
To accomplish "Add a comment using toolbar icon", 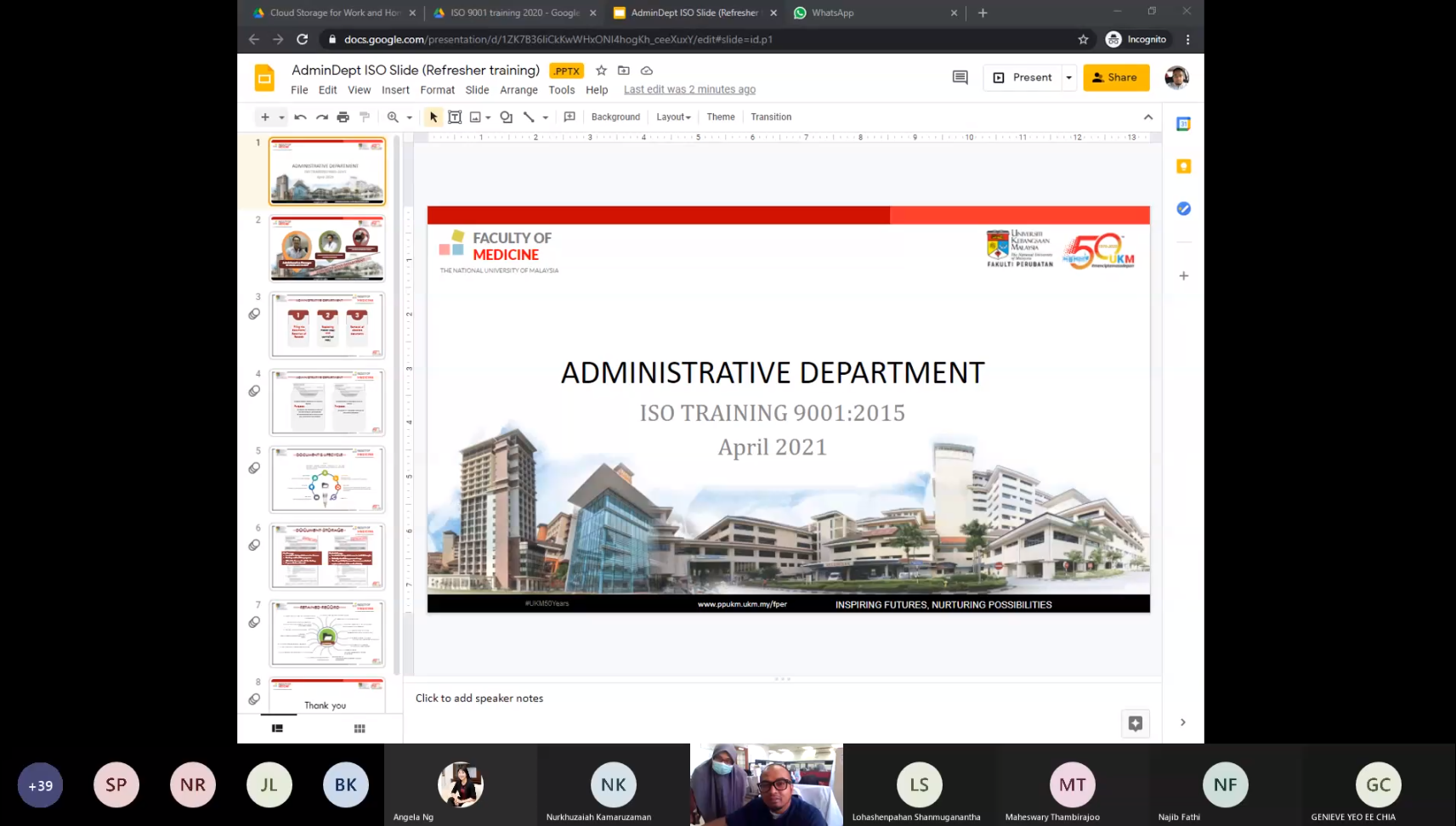I will tap(569, 117).
